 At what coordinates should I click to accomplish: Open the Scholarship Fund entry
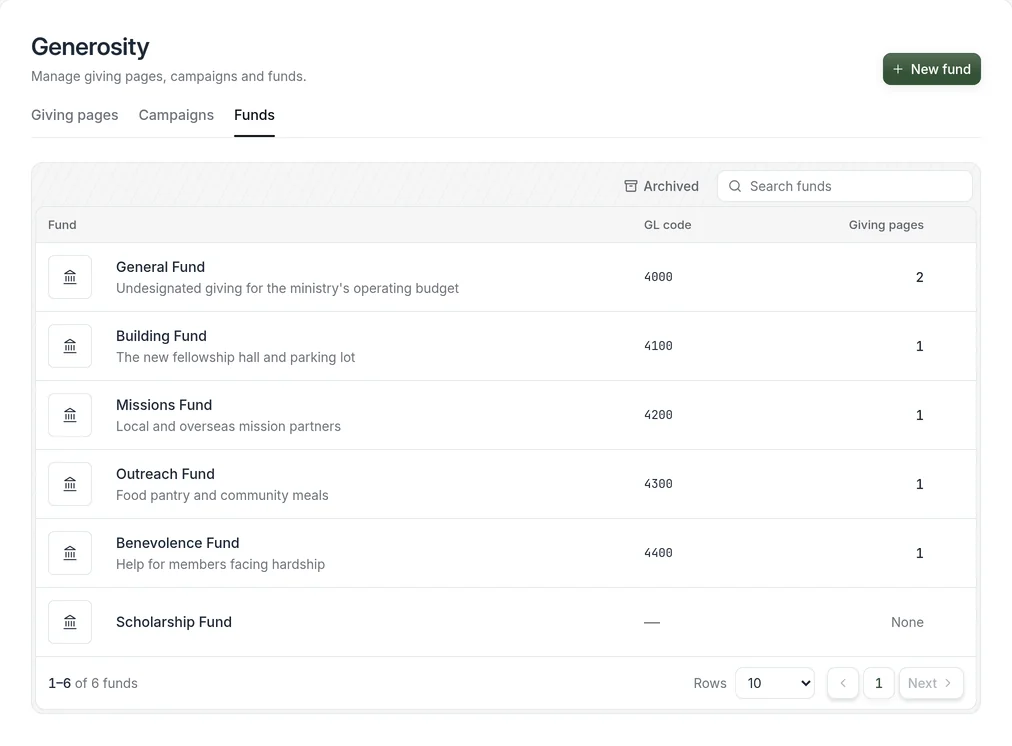tap(506, 623)
